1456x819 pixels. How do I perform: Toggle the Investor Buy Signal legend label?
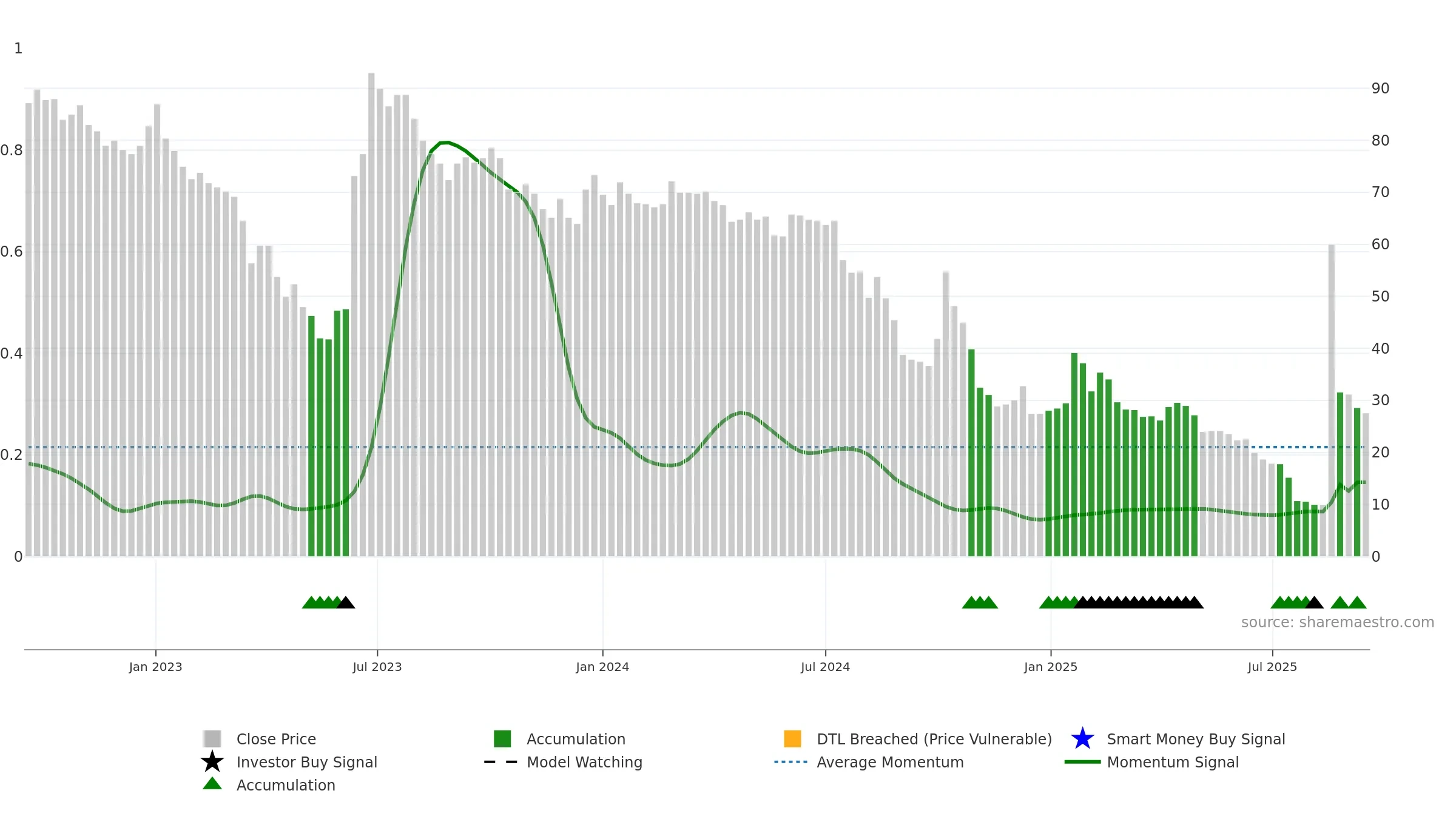coord(306,762)
